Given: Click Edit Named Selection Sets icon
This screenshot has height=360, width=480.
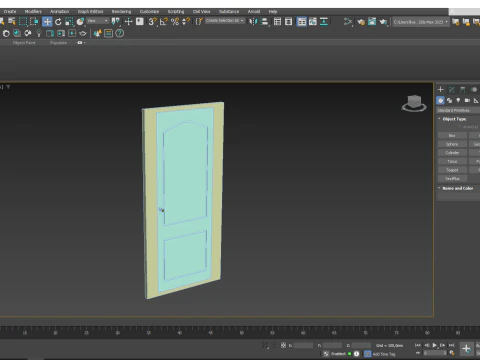Looking at the screenshot, I should click(x=199, y=22).
